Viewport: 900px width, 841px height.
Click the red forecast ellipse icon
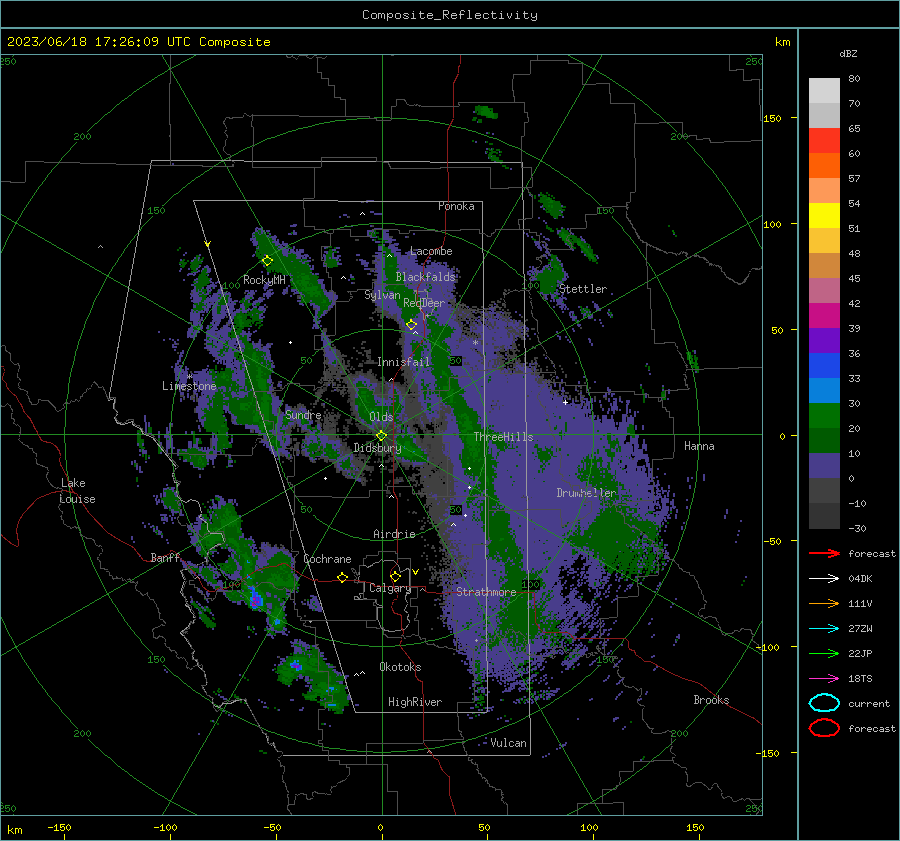pyautogui.click(x=824, y=728)
